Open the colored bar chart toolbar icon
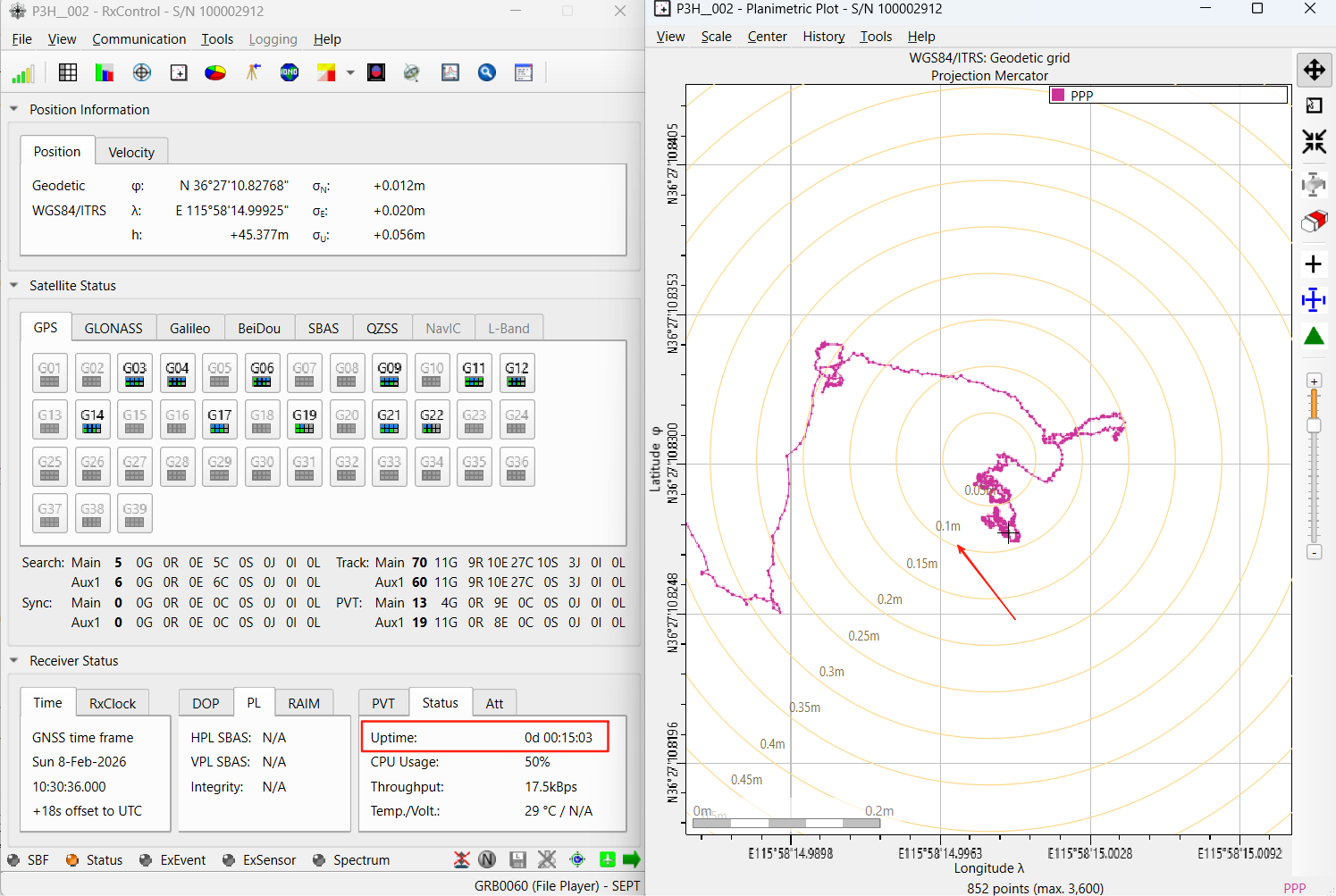1336x896 pixels. (105, 73)
